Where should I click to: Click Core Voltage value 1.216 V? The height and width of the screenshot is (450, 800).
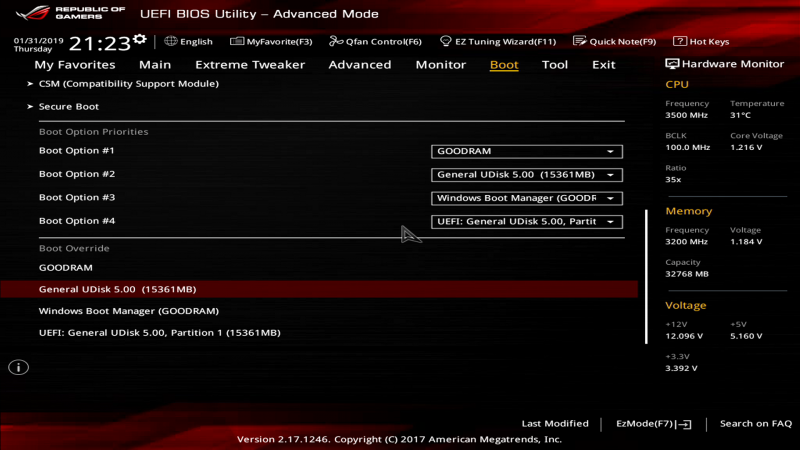[x=746, y=147]
